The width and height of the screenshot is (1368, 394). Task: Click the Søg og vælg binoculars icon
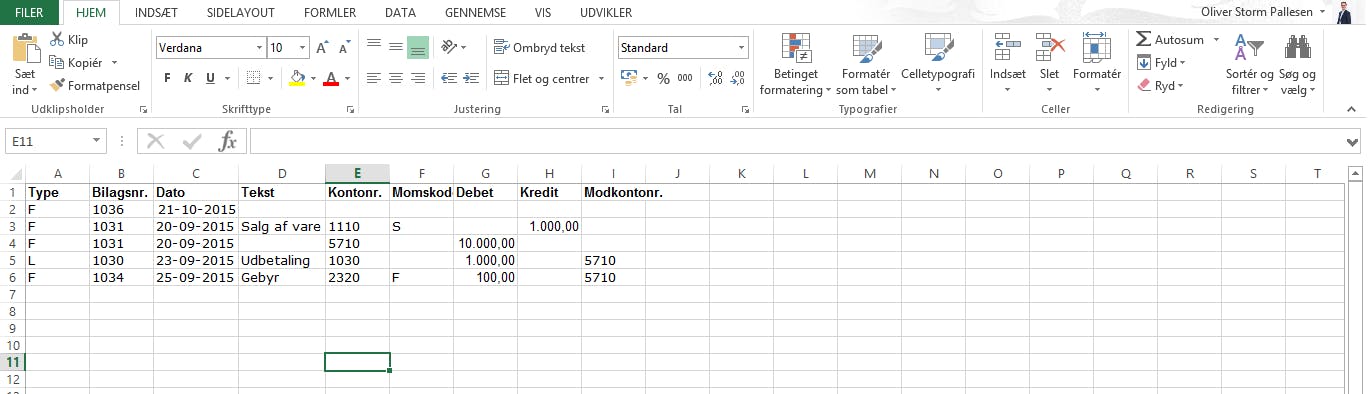1298,47
